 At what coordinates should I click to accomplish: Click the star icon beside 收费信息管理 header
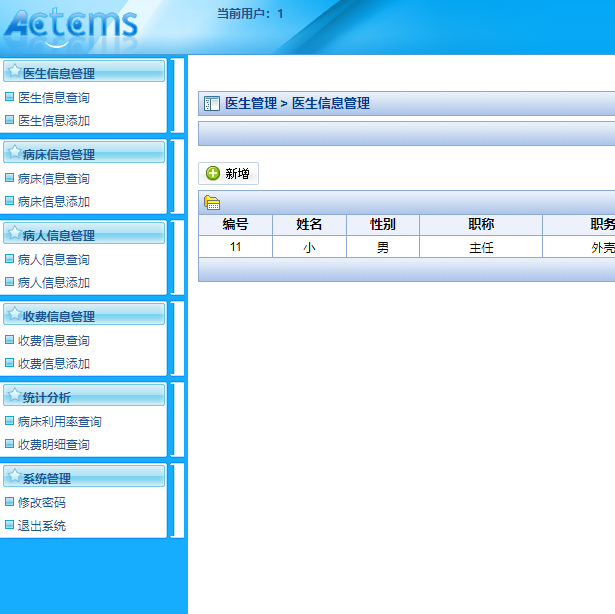pyautogui.click(x=15, y=313)
